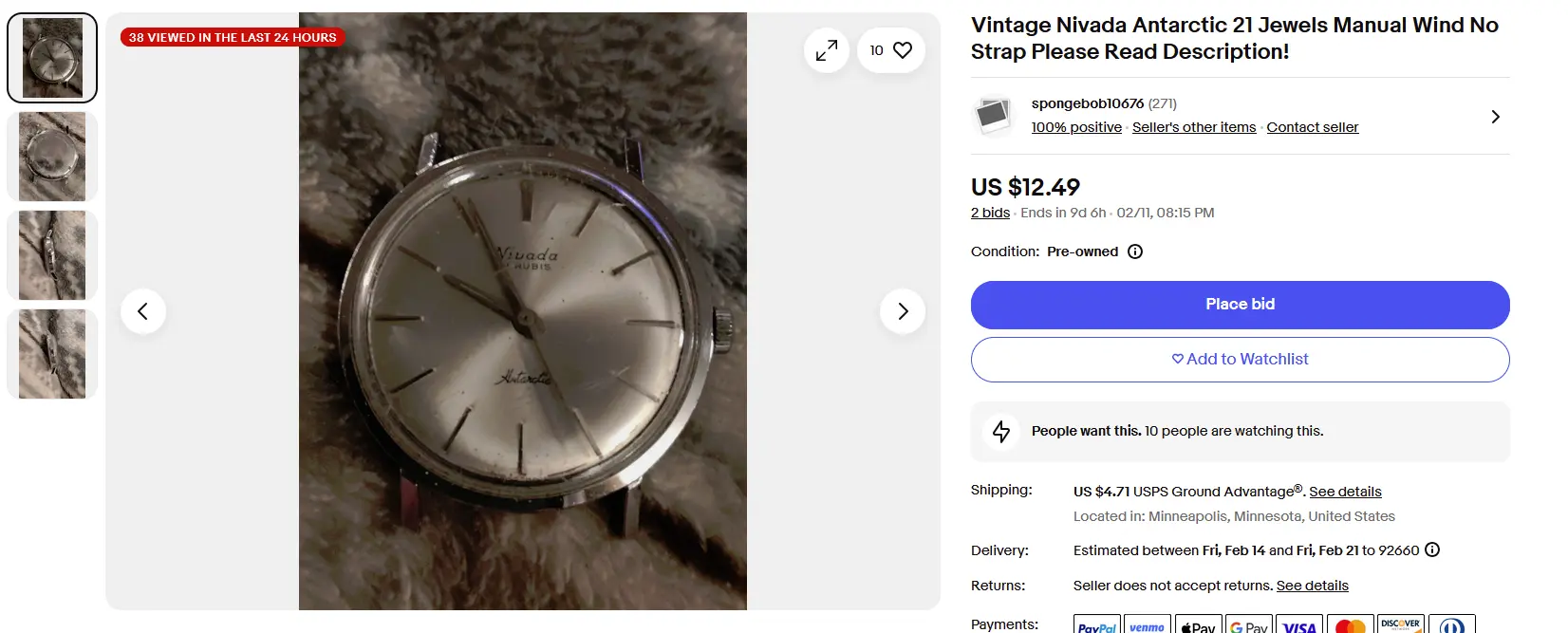View the 100% positive feedback link
Viewport: 1568px width, 633px height.
coord(1076,127)
